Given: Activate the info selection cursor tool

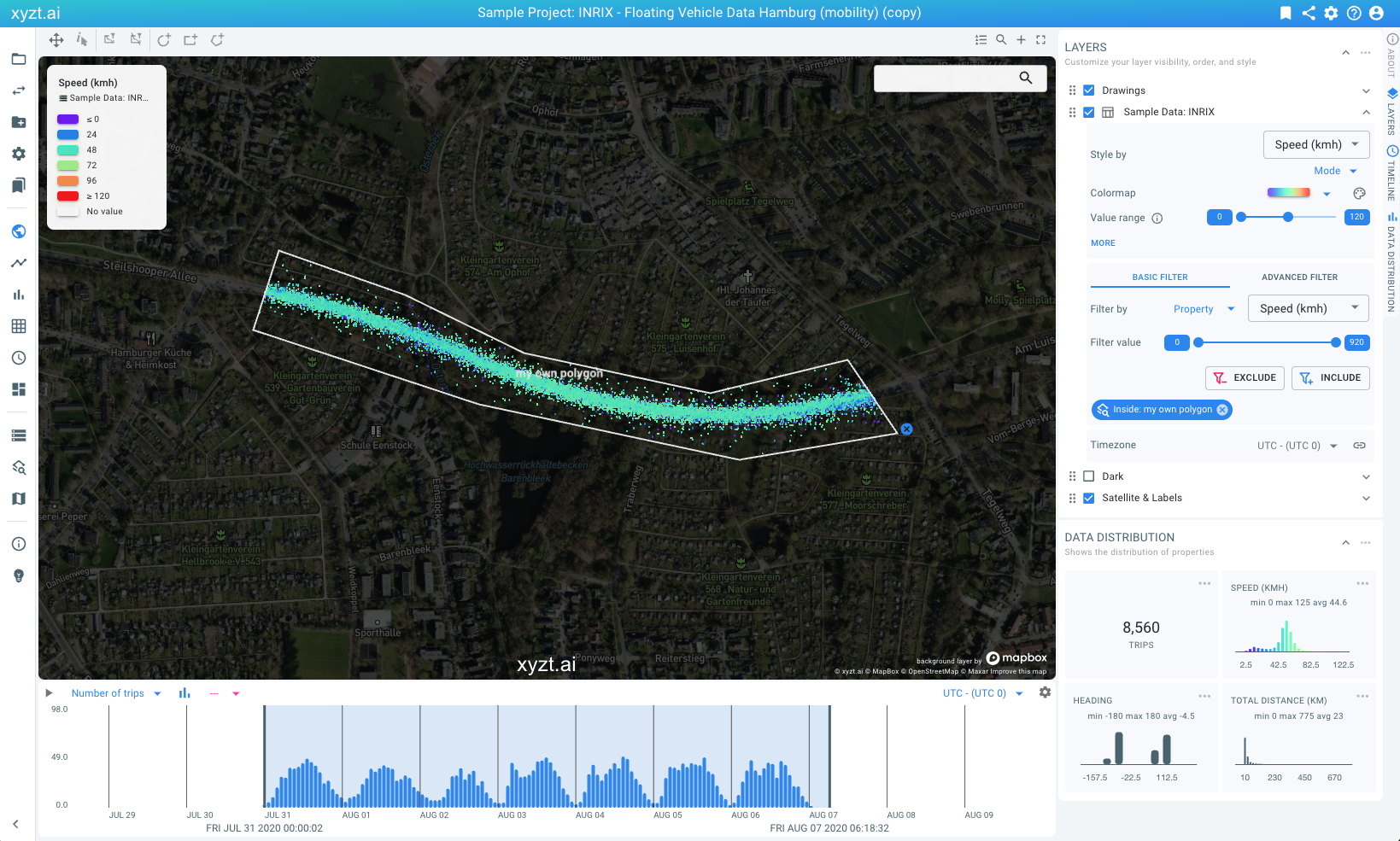Looking at the screenshot, I should (82, 40).
